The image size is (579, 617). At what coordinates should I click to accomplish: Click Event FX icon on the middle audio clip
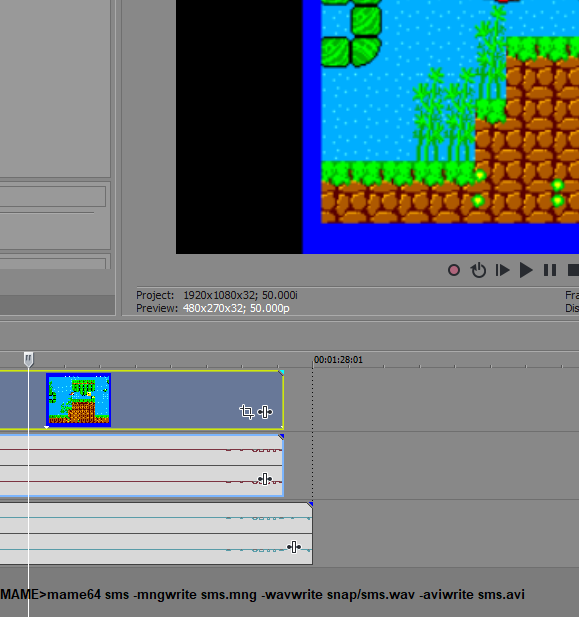pyautogui.click(x=265, y=479)
